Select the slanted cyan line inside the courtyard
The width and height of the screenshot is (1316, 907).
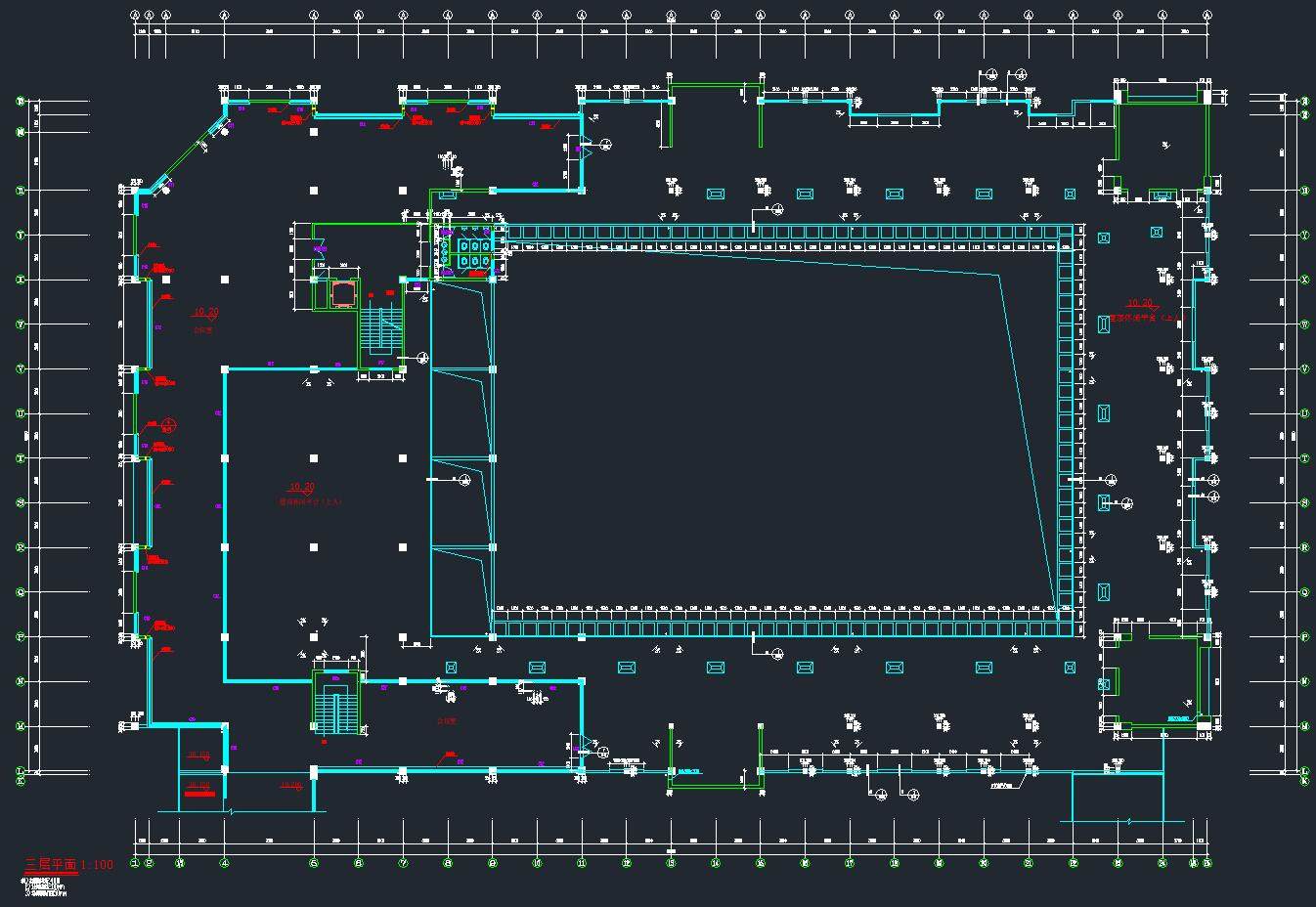click(1027, 430)
